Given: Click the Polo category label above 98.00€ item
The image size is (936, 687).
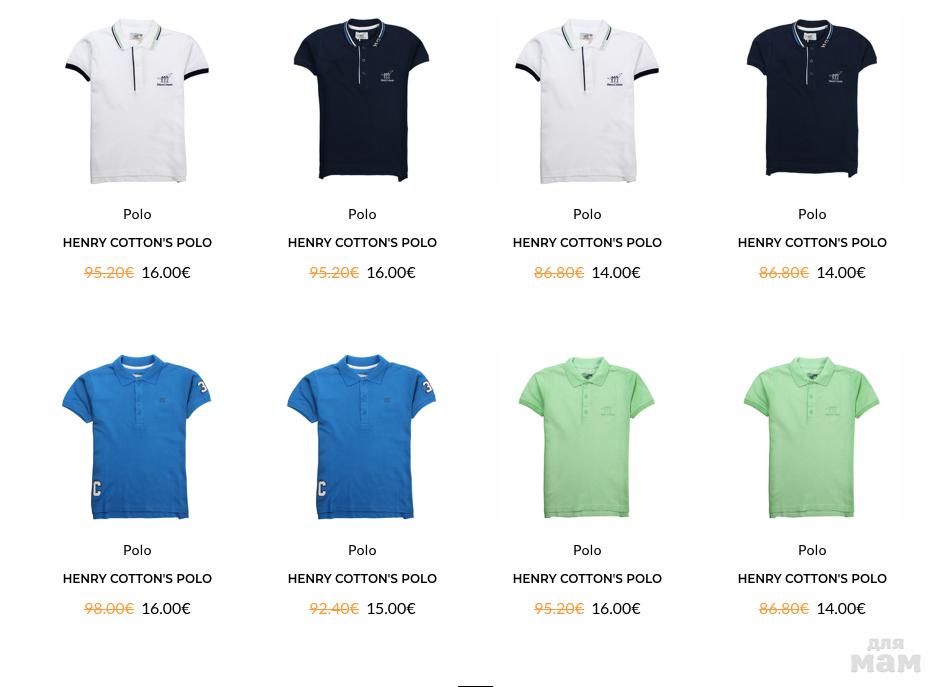Looking at the screenshot, I should [137, 550].
